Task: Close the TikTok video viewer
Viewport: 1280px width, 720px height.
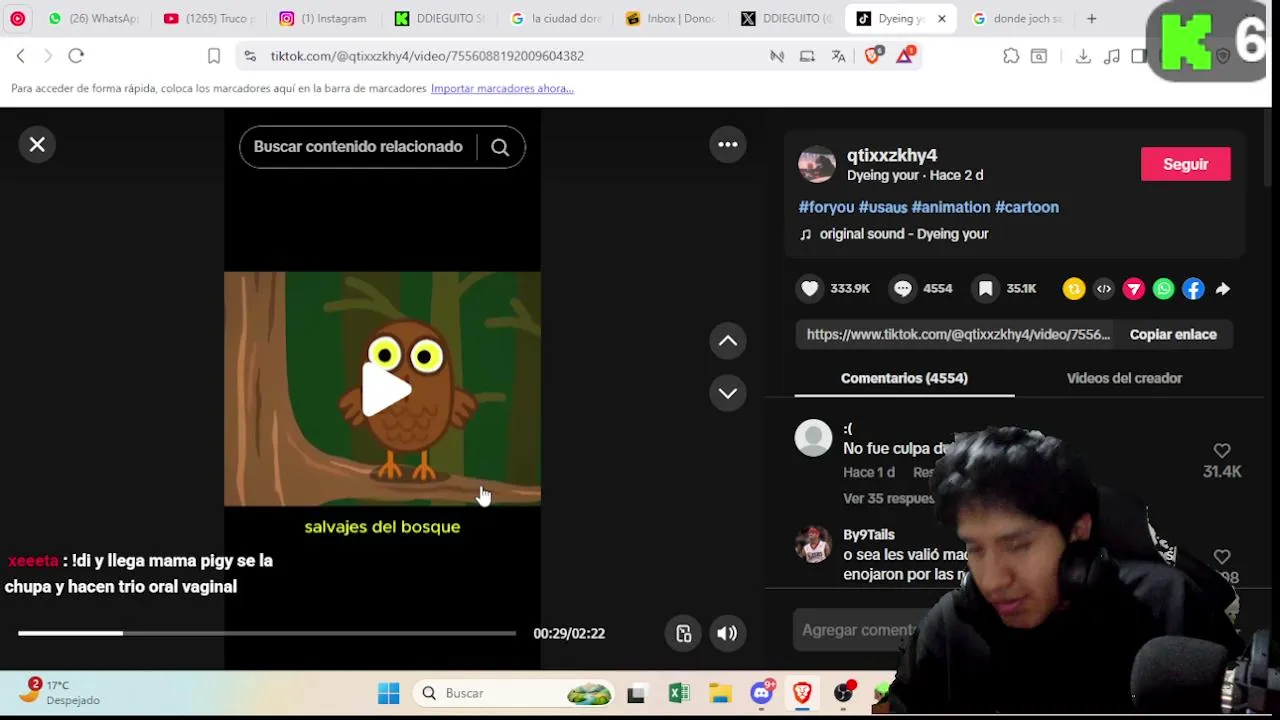Action: 37,145
